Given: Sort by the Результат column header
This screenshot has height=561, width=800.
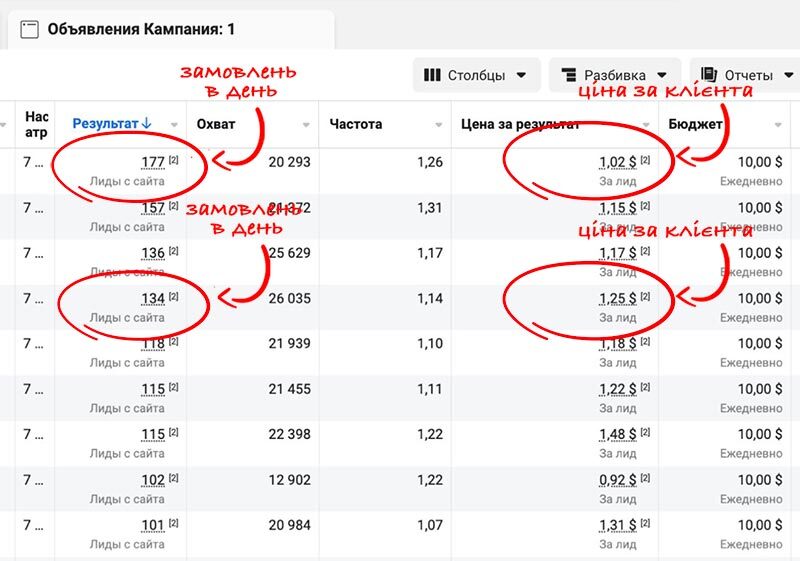Looking at the screenshot, I should [x=105, y=124].
